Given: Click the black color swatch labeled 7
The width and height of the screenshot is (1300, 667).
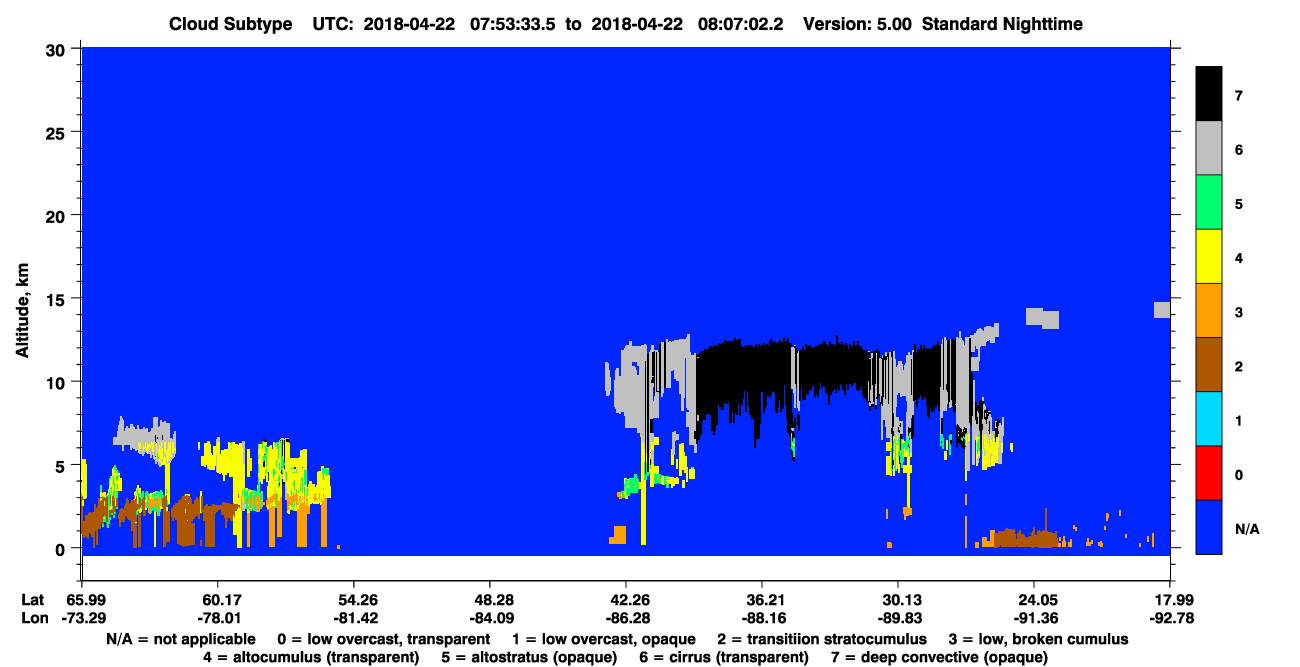Looking at the screenshot, I should pos(1209,94).
